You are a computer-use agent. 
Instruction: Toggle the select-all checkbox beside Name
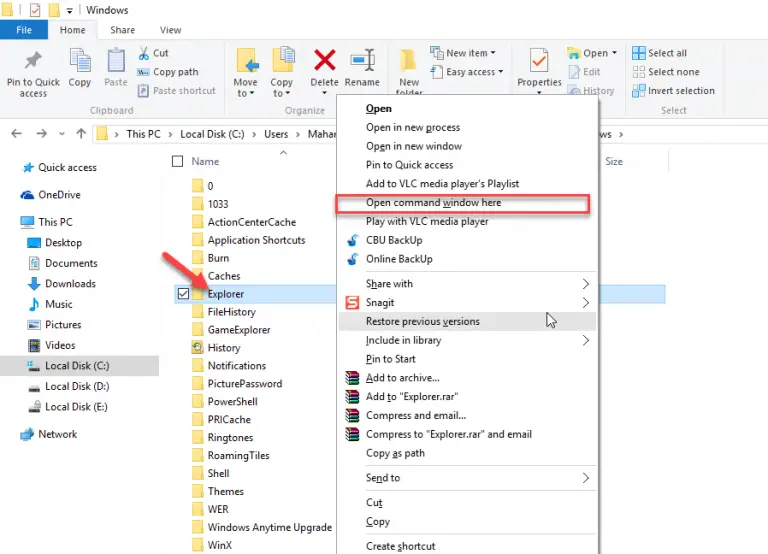tap(178, 161)
